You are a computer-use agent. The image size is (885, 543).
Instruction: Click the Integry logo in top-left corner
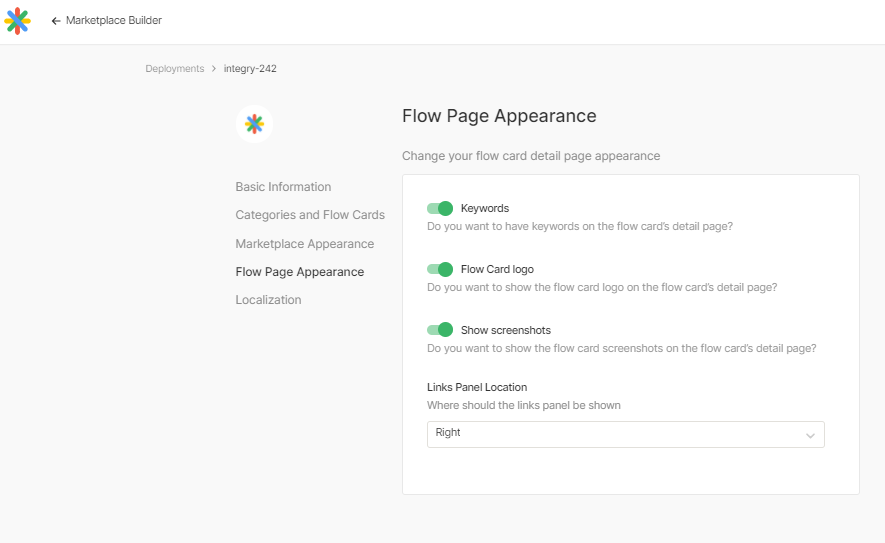pyautogui.click(x=17, y=21)
